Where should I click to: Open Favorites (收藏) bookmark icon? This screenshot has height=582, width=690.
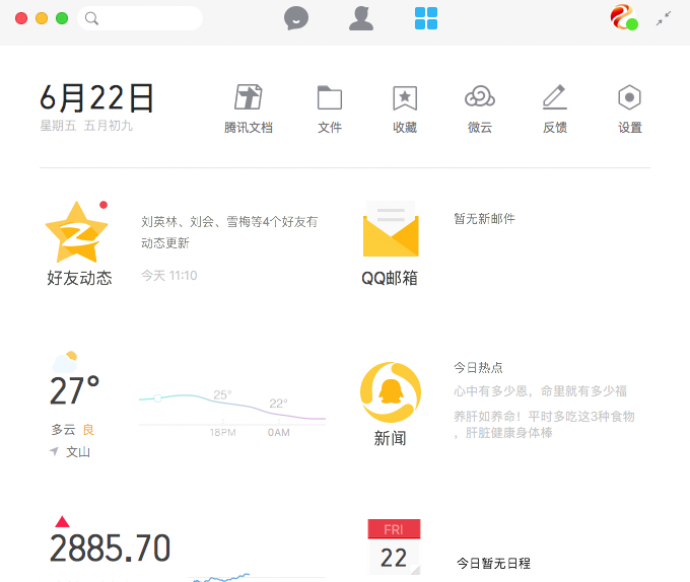pos(405,98)
